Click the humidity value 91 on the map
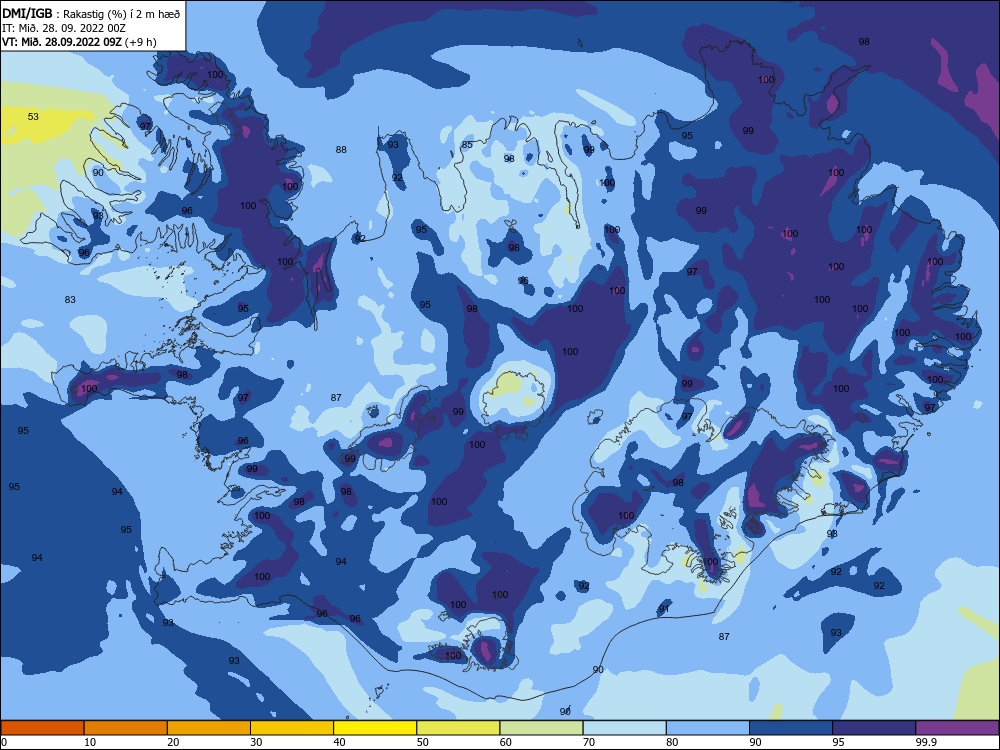 tap(664, 609)
